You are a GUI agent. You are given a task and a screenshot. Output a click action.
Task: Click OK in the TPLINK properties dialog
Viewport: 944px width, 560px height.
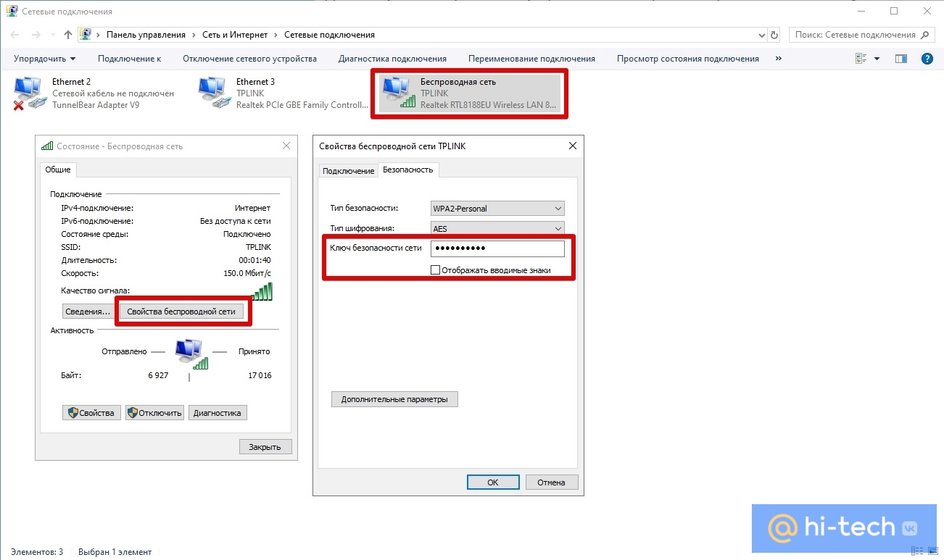[493, 482]
